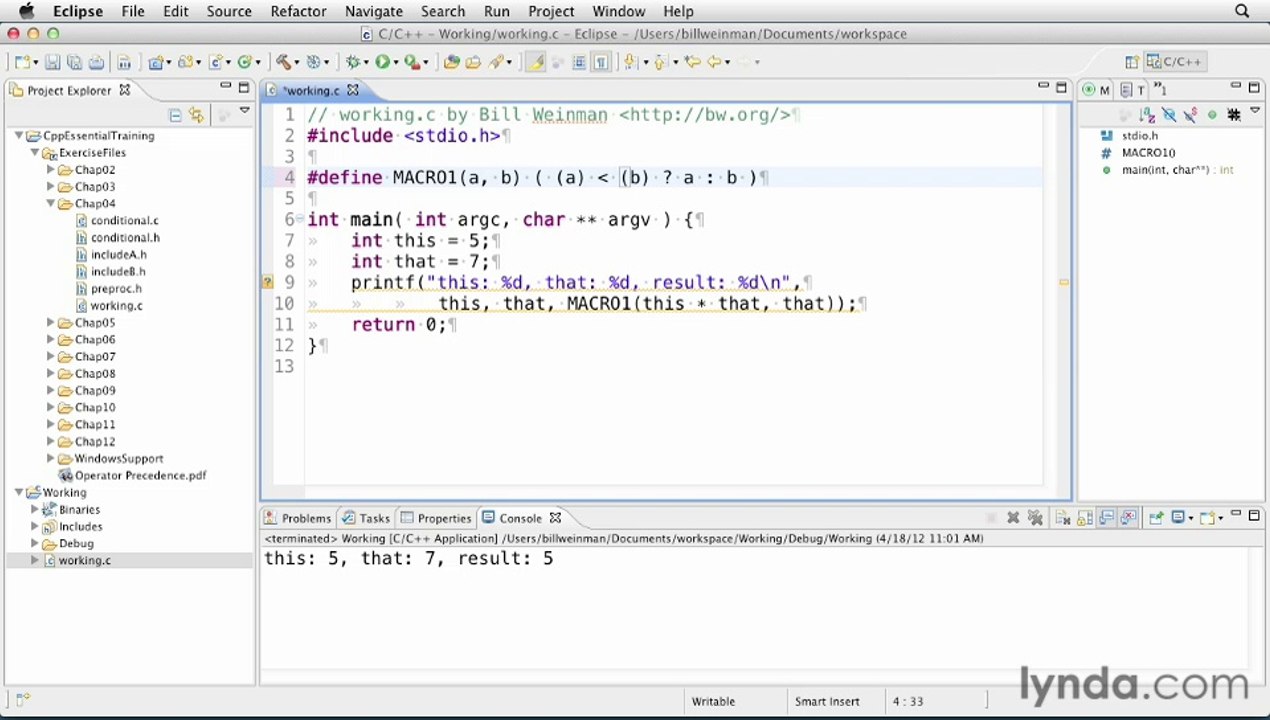This screenshot has width=1270, height=720.
Task: Click the Build hammer icon
Action: point(284,62)
